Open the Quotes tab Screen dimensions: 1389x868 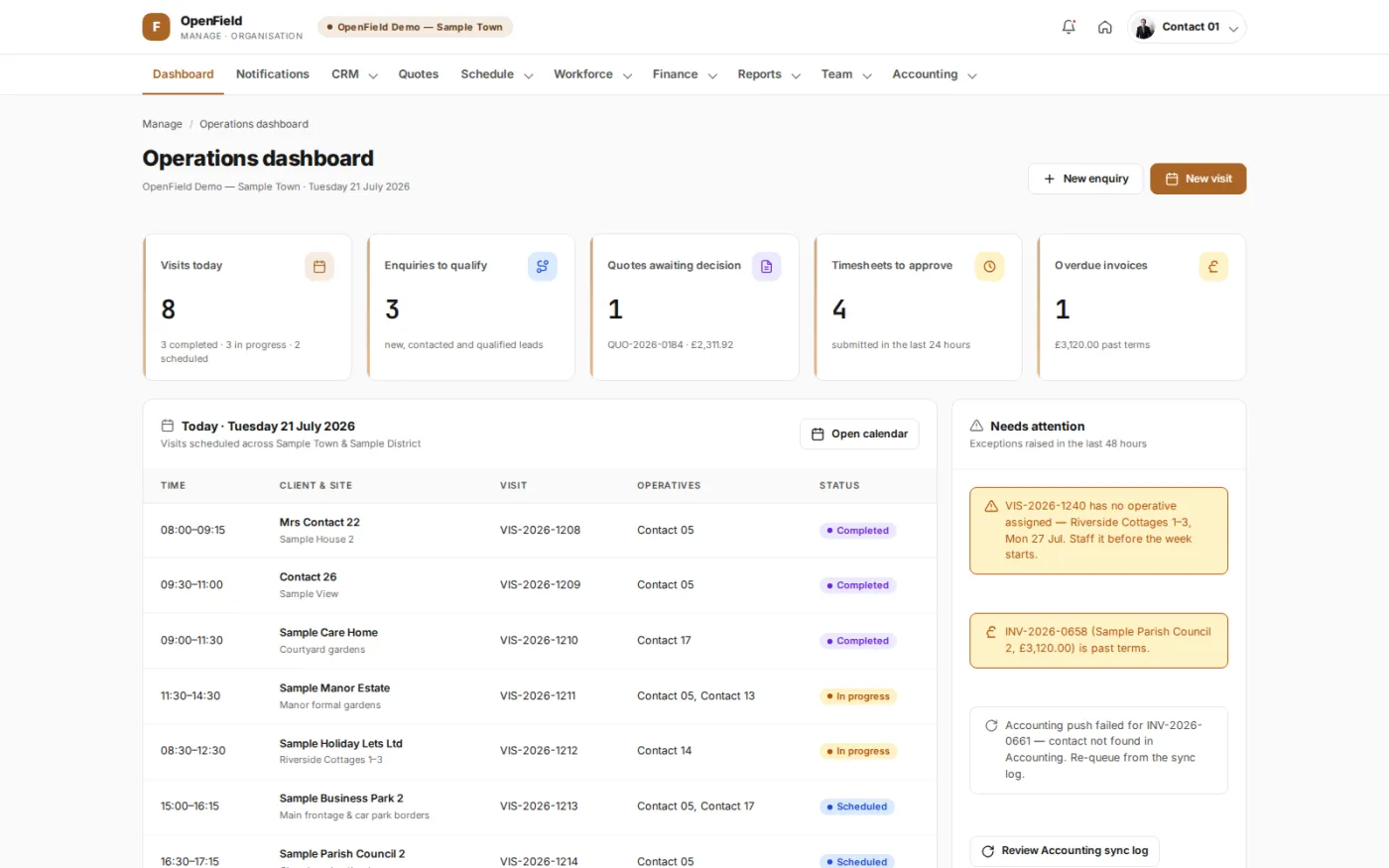(419, 74)
